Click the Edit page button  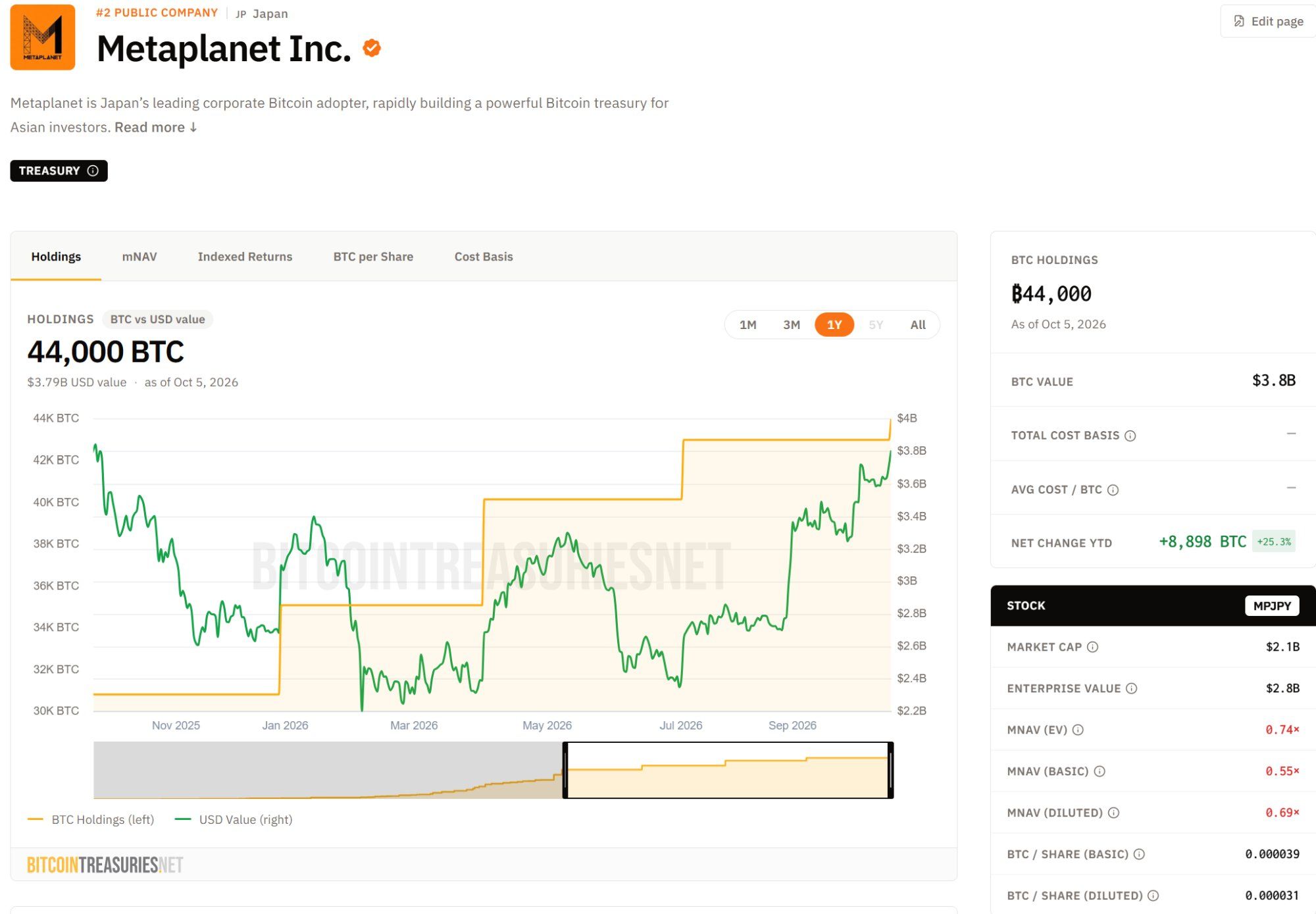[1268, 21]
